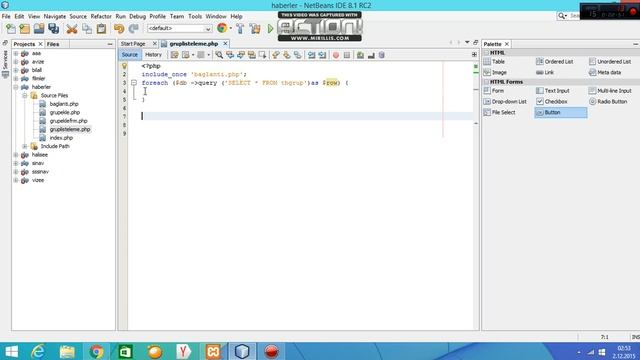Click the NetBeans cube icon in taskbar

click(x=242, y=351)
